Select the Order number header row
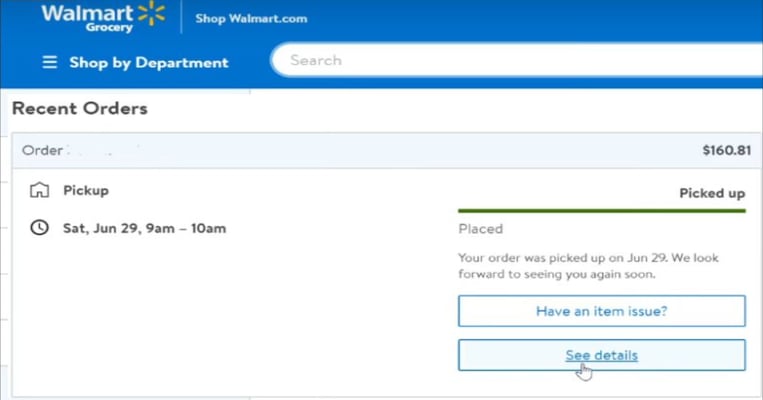The height and width of the screenshot is (400, 763). point(387,150)
